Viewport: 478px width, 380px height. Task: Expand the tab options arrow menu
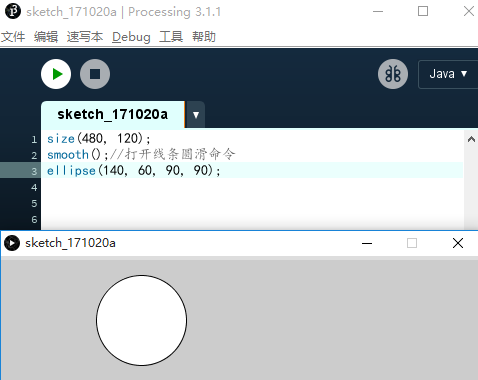(196, 115)
